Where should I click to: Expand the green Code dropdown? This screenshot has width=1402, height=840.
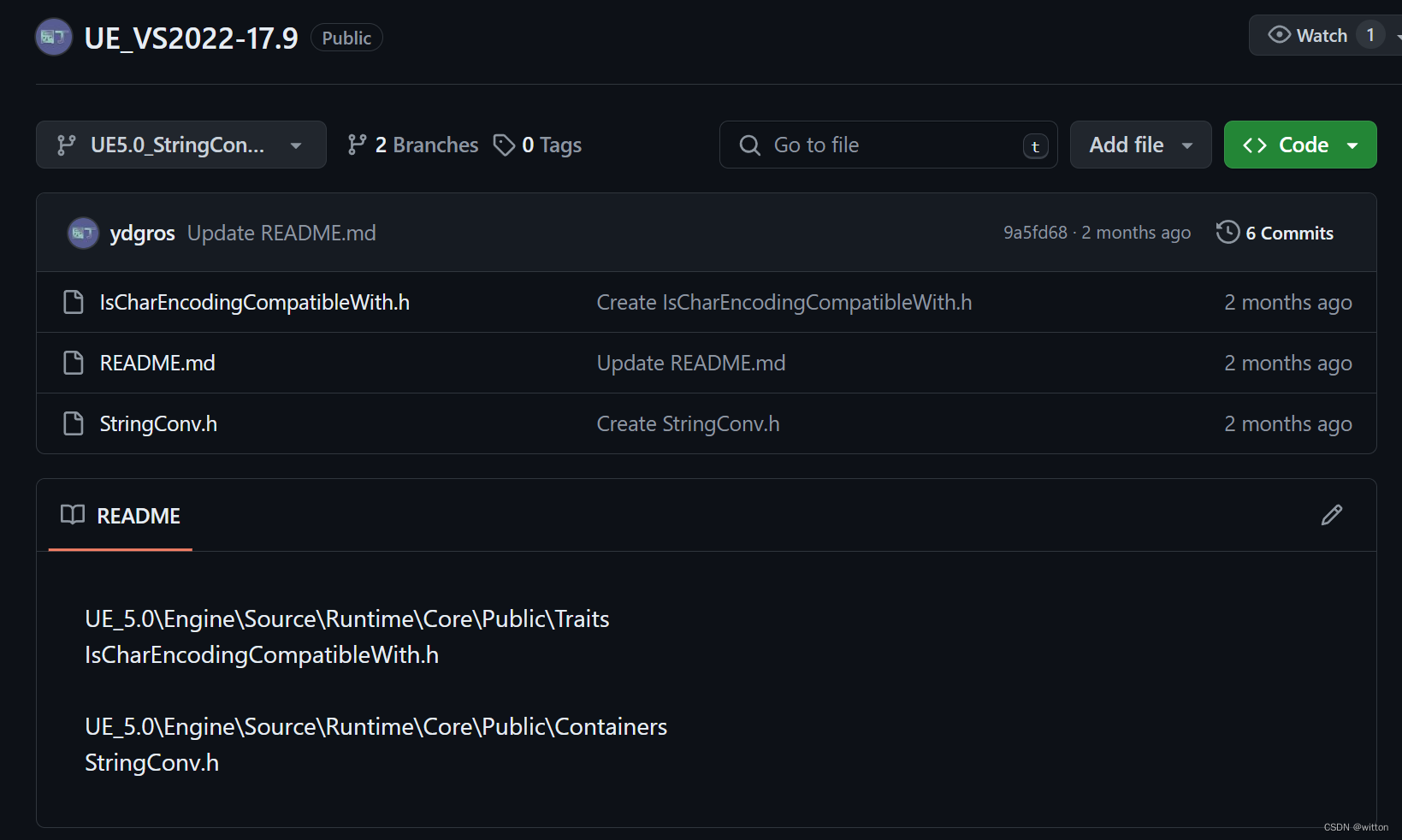click(x=1299, y=145)
